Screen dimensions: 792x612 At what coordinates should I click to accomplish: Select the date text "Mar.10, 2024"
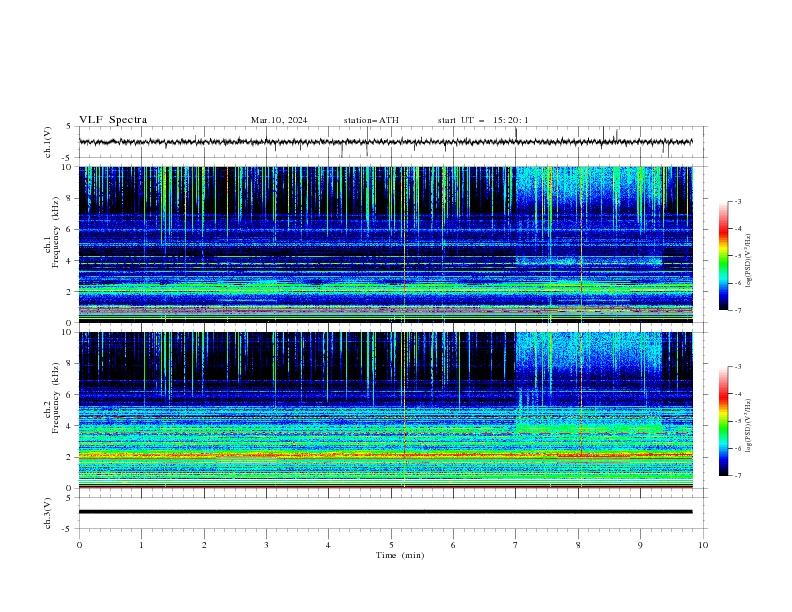click(x=279, y=120)
